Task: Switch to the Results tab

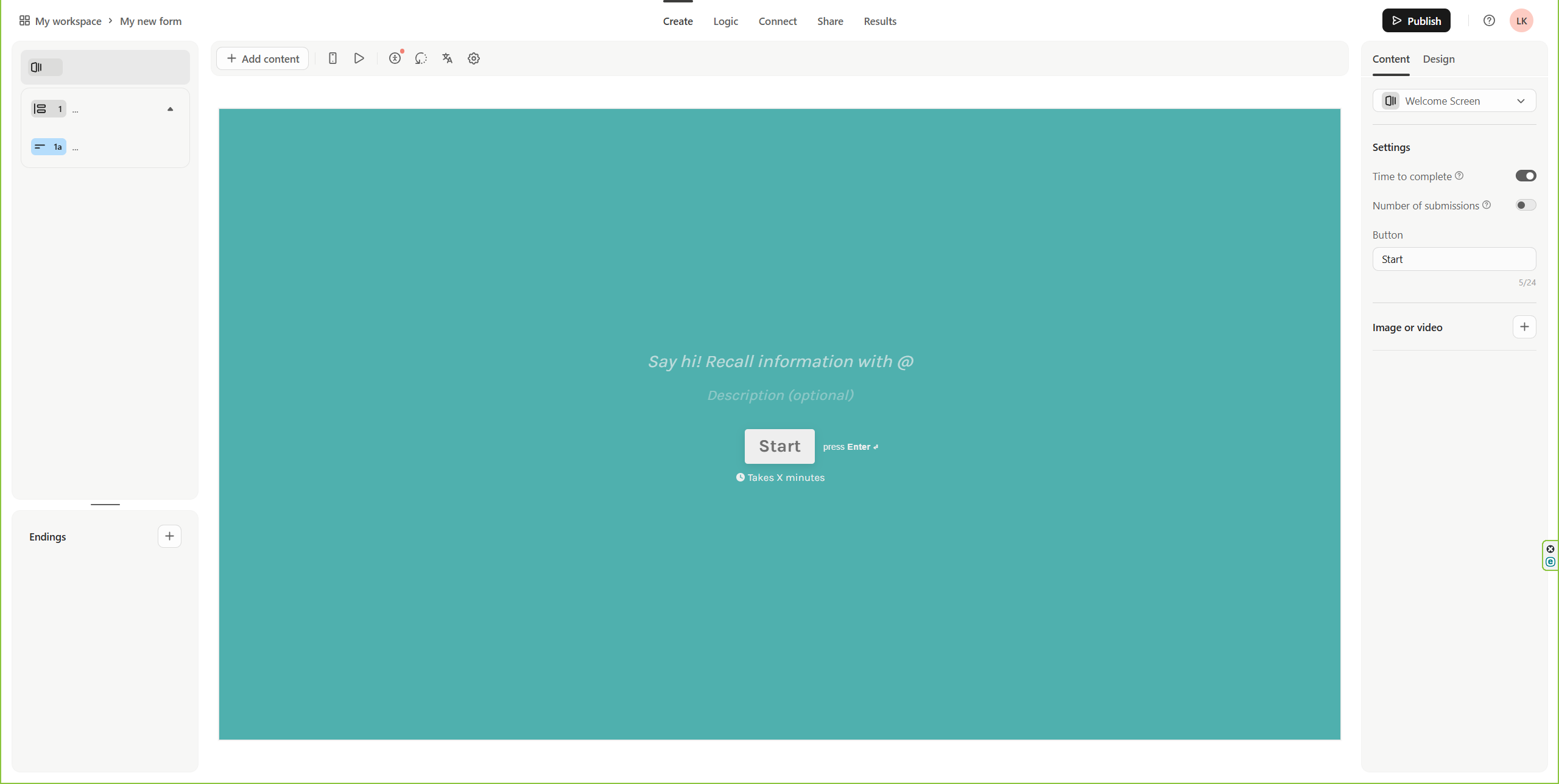Action: (x=880, y=21)
